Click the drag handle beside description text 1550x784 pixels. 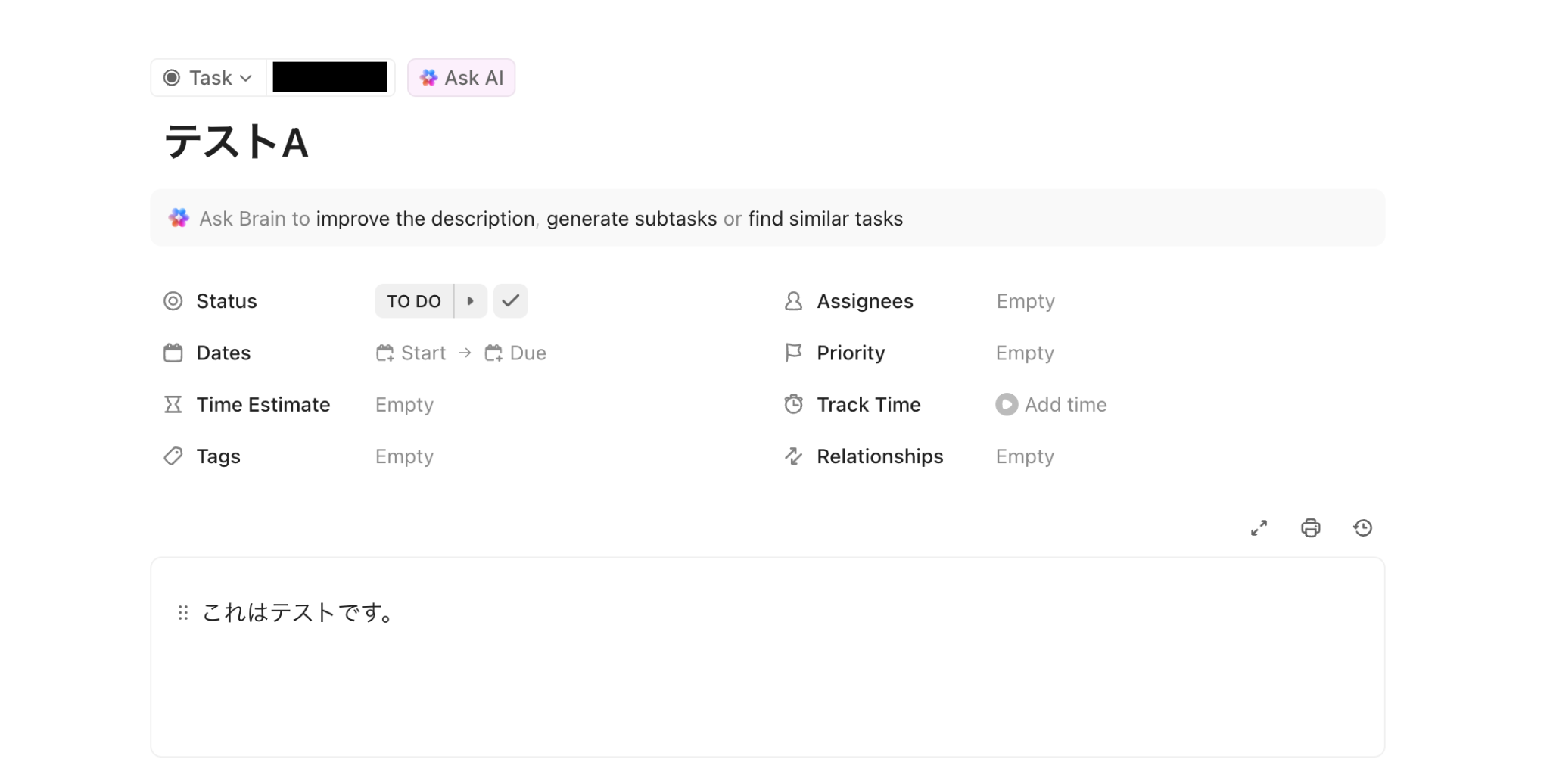(x=183, y=612)
